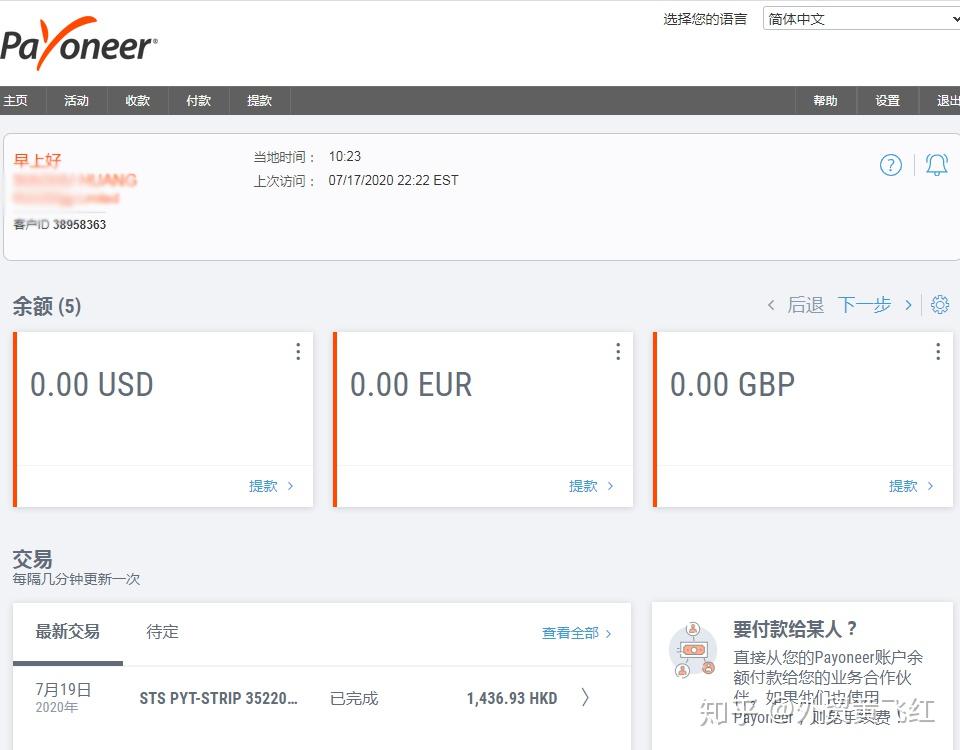
Task: Click the notification bell icon
Action: [936, 165]
